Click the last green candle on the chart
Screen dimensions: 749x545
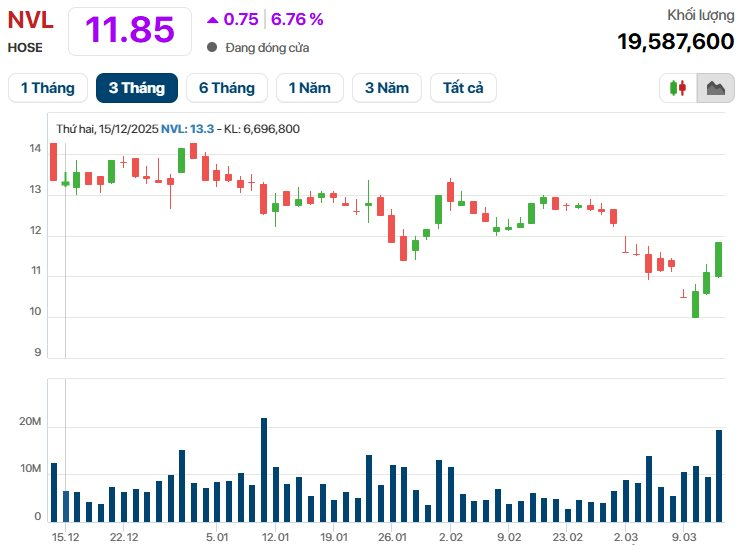tap(718, 259)
